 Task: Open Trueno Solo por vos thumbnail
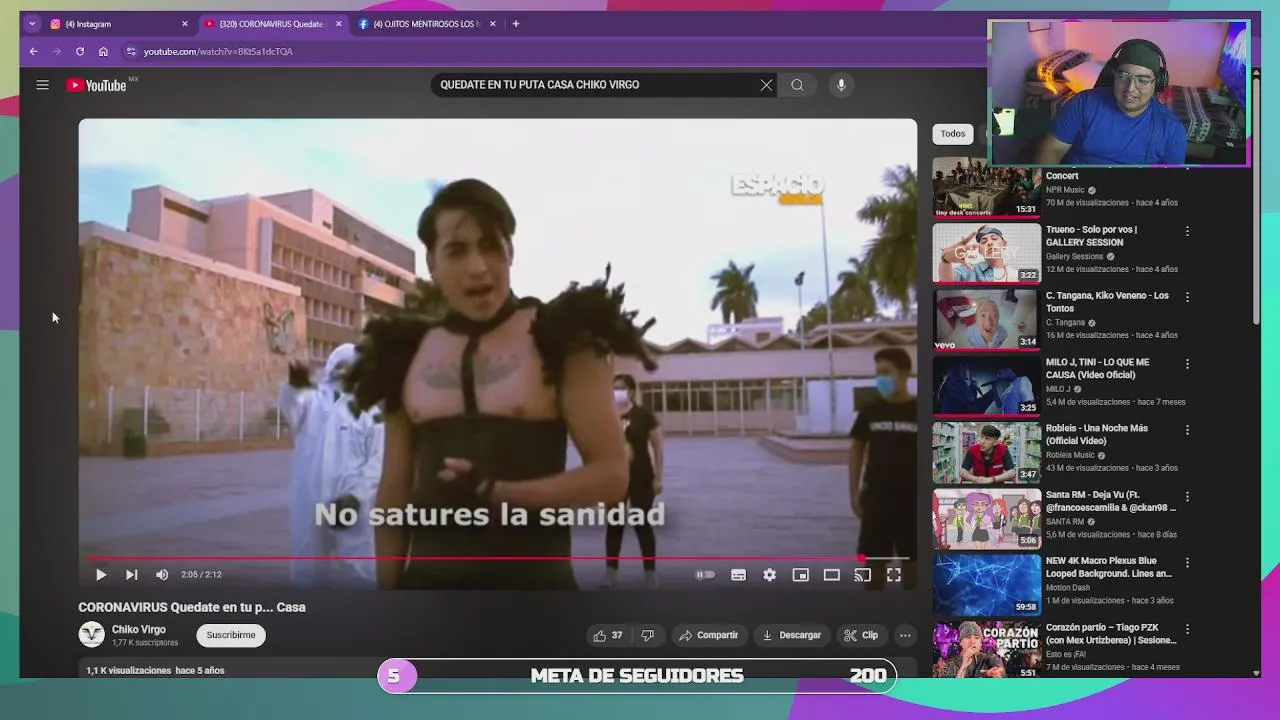pyautogui.click(x=987, y=253)
